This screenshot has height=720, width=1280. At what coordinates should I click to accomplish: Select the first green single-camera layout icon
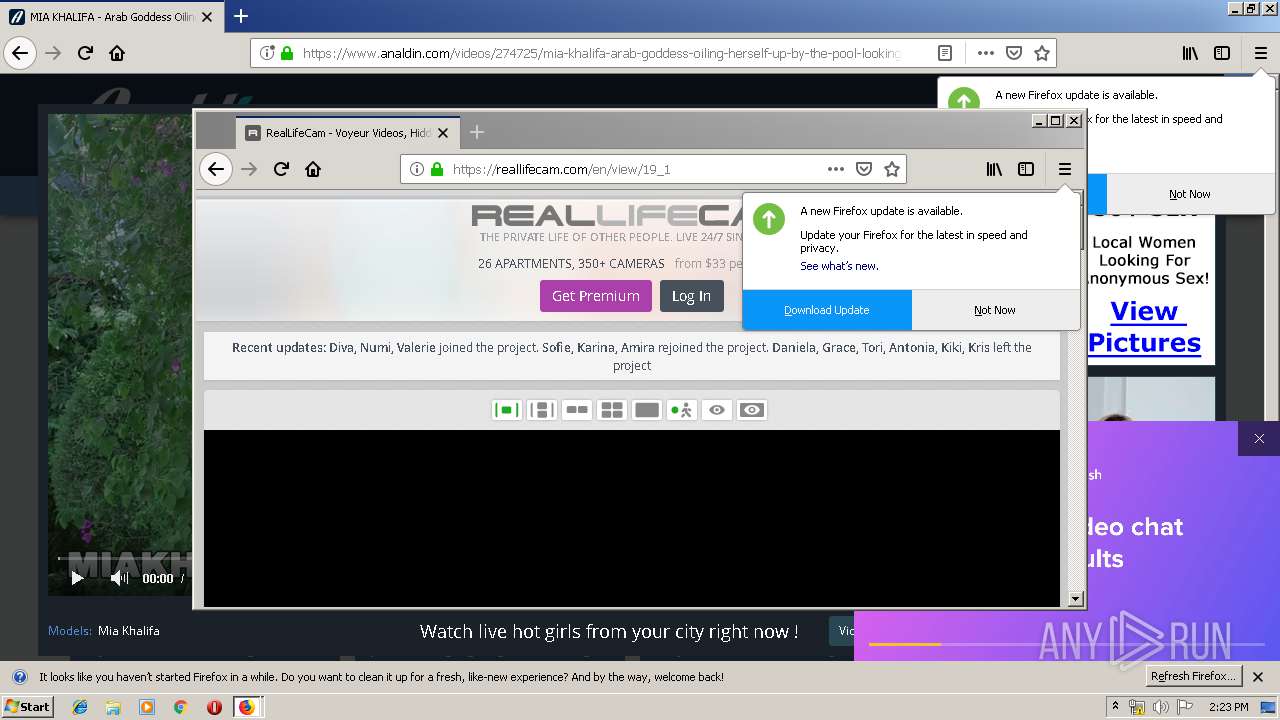[507, 410]
